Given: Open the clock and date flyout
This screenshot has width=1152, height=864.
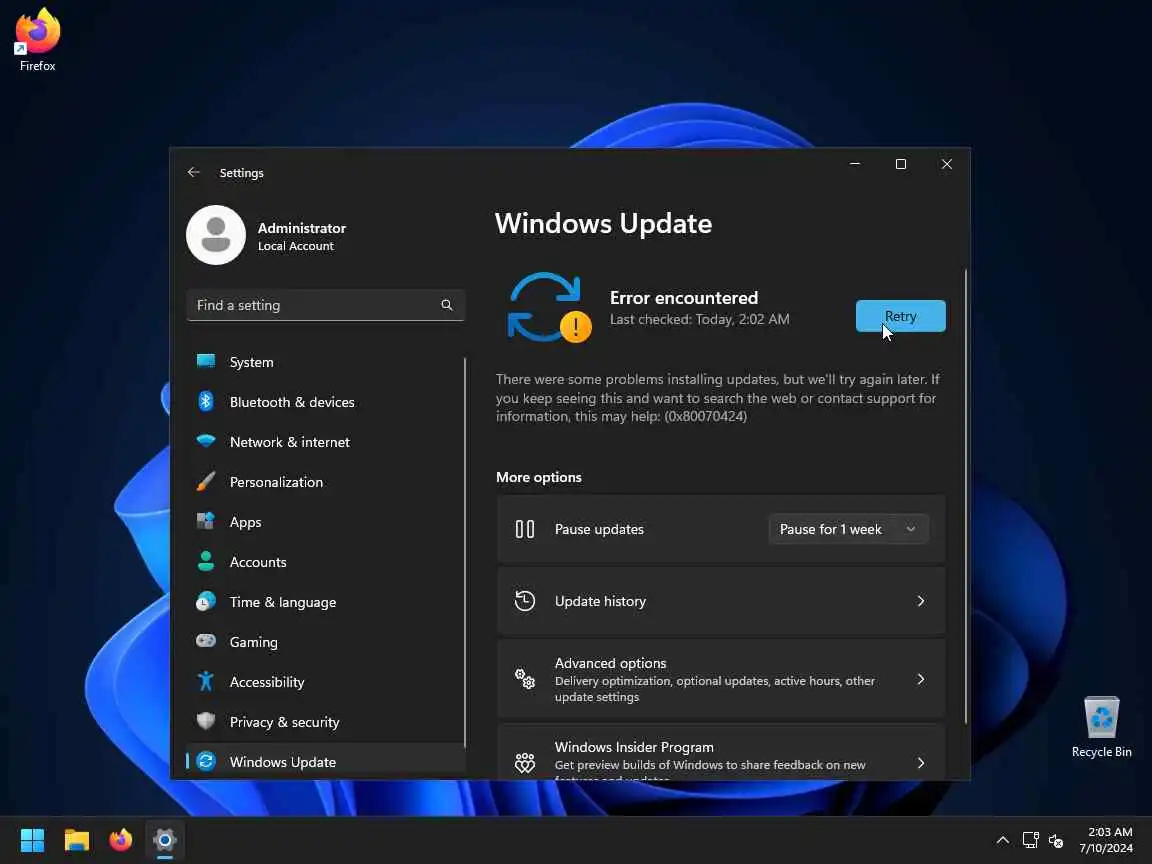Looking at the screenshot, I should [1106, 840].
